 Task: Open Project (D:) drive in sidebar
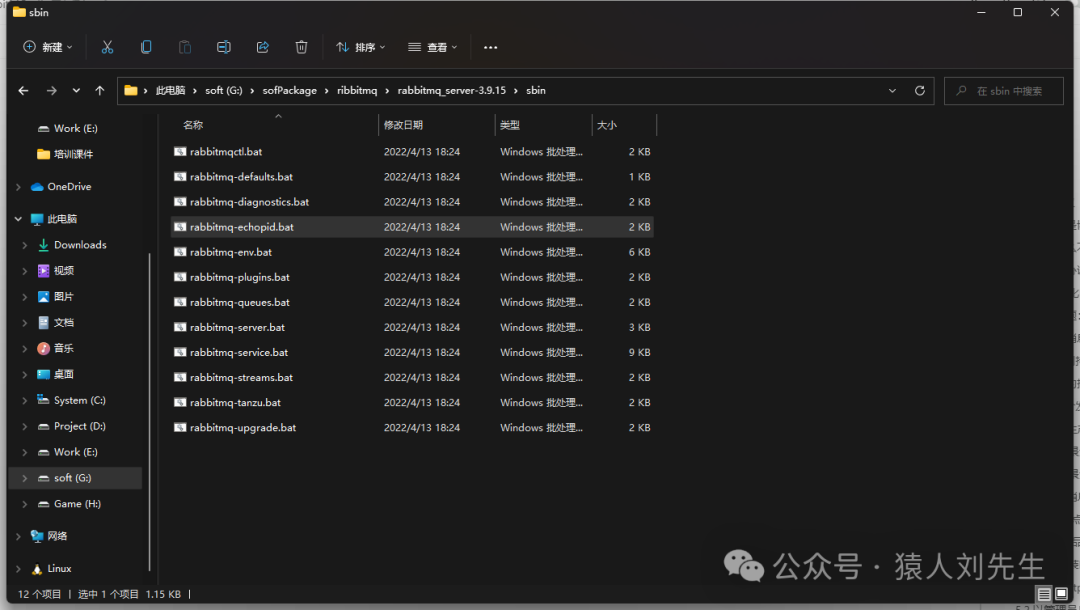coord(79,426)
